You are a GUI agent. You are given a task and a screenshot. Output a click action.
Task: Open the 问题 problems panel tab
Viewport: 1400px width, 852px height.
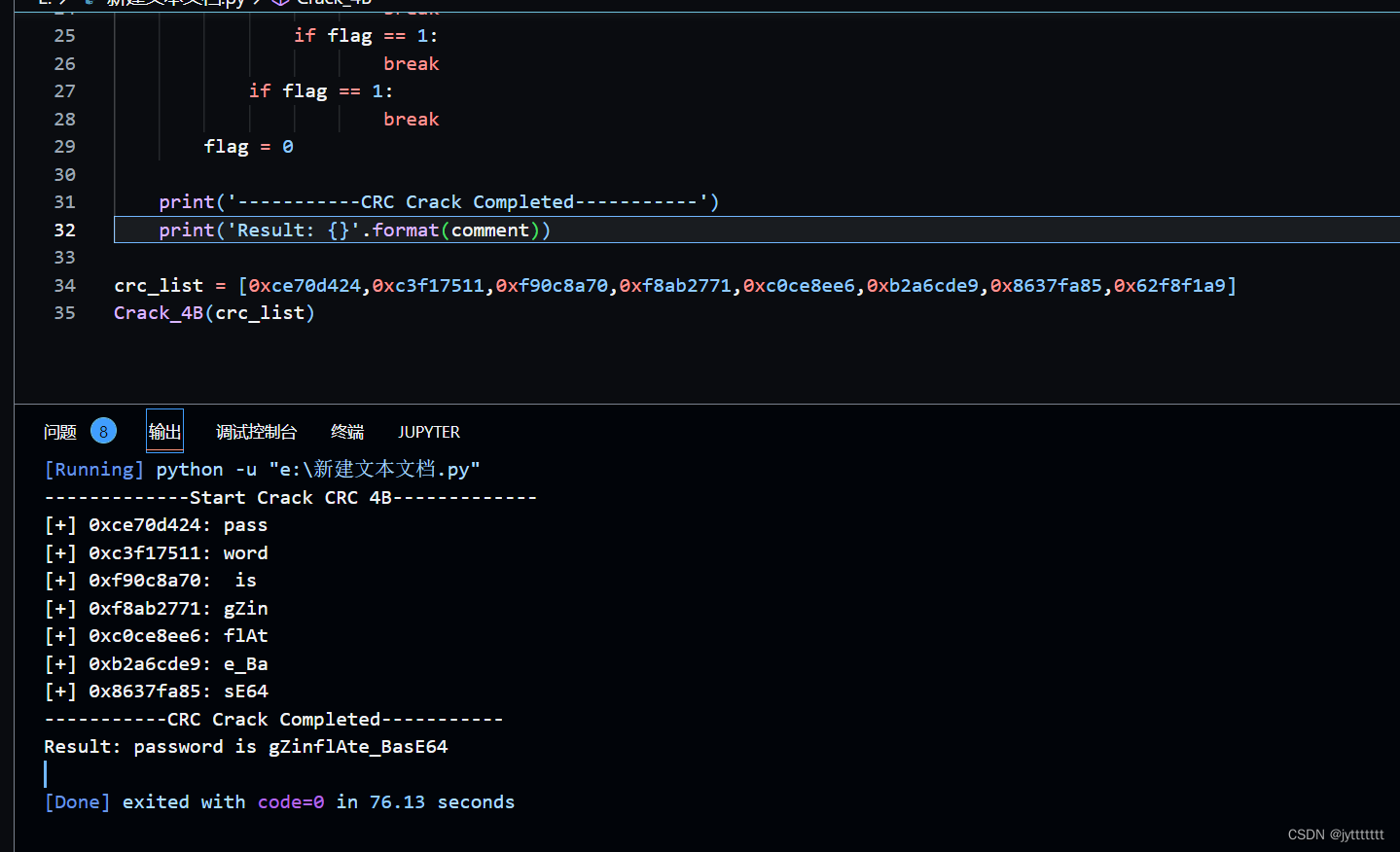(60, 432)
